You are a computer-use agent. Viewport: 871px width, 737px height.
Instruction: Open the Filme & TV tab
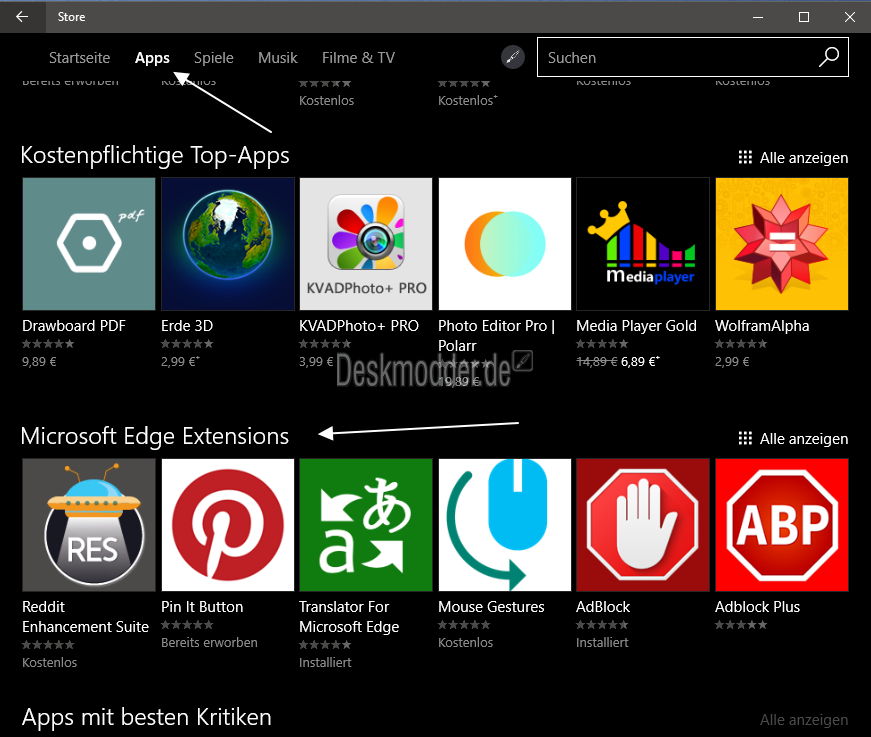click(358, 58)
